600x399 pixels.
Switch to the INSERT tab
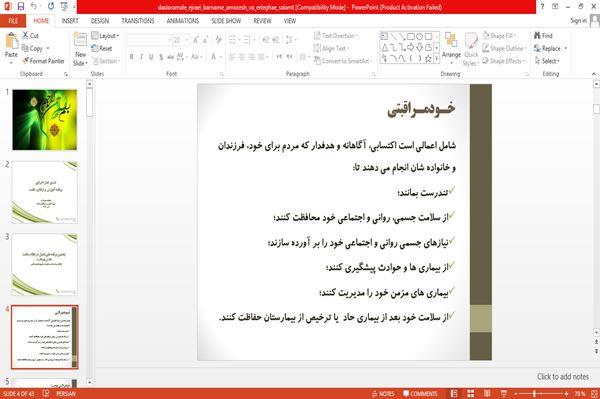pos(70,21)
